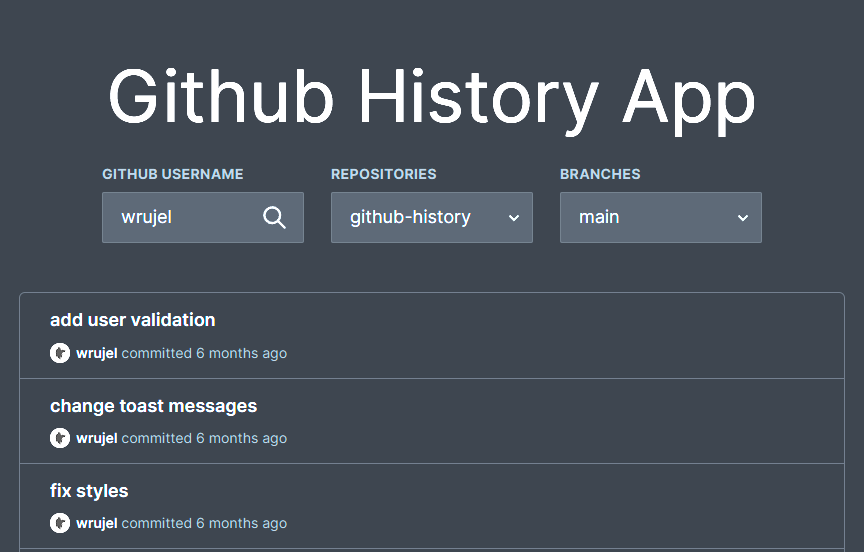Click the 'GITHUB USERNAME' label
Viewport: 864px width, 552px height.
pos(172,174)
